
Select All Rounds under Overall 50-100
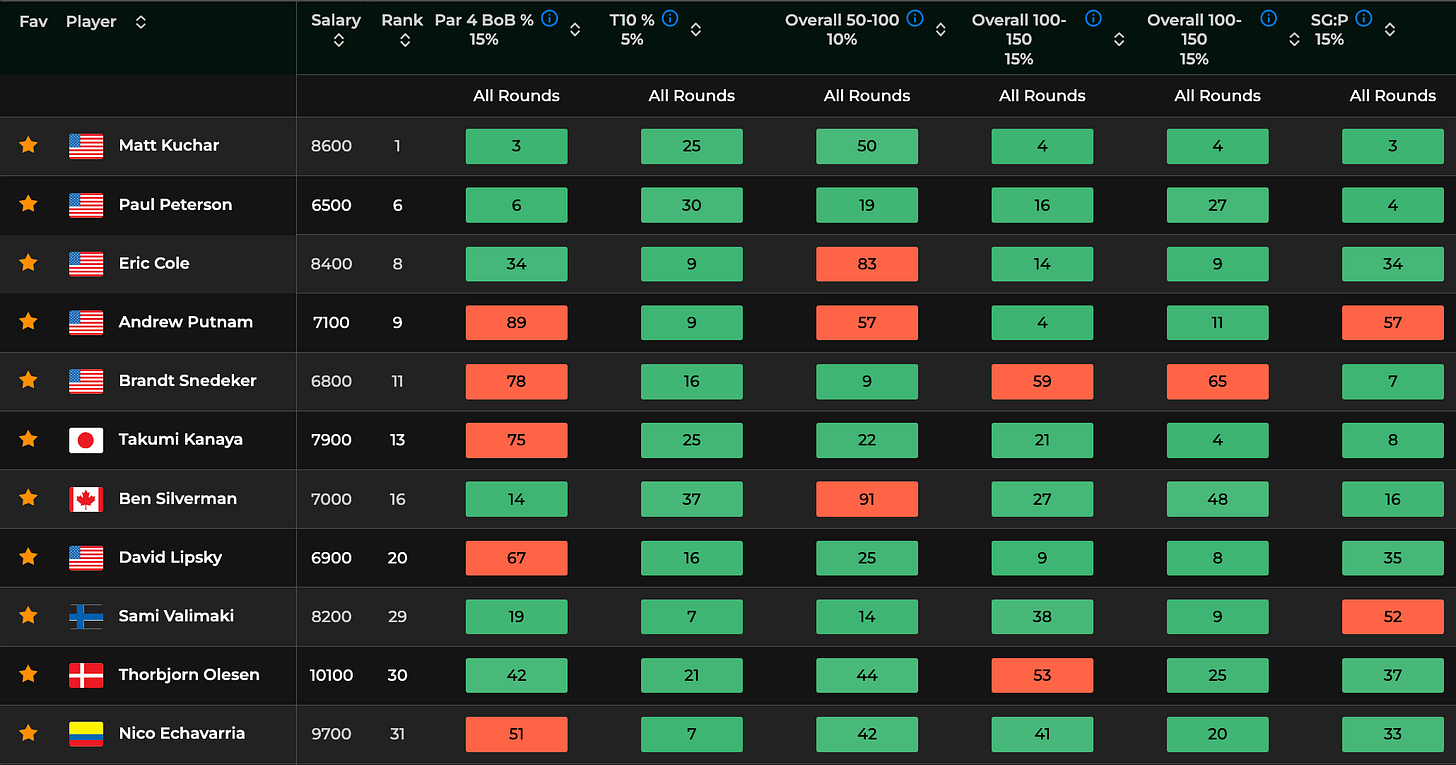867,96
